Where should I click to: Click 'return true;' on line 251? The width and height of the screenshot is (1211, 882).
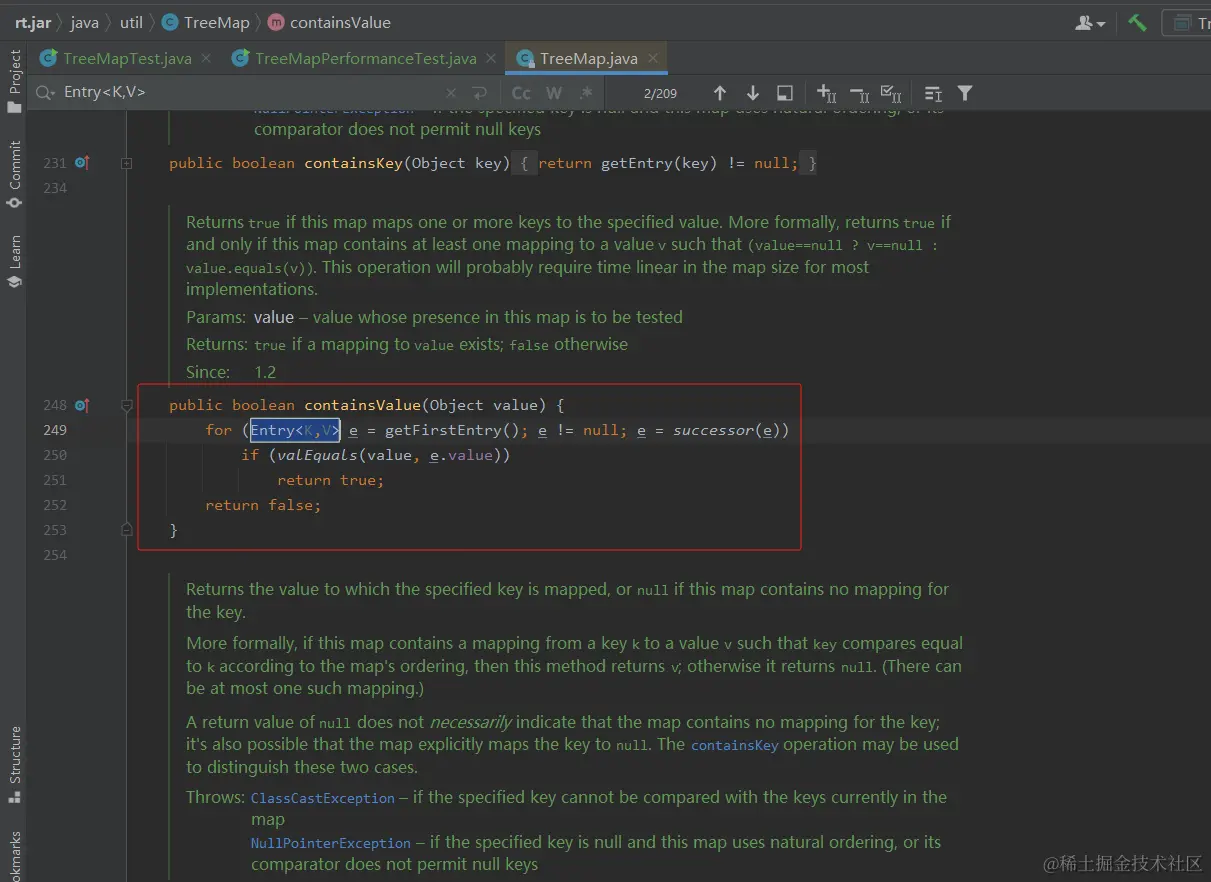click(330, 480)
